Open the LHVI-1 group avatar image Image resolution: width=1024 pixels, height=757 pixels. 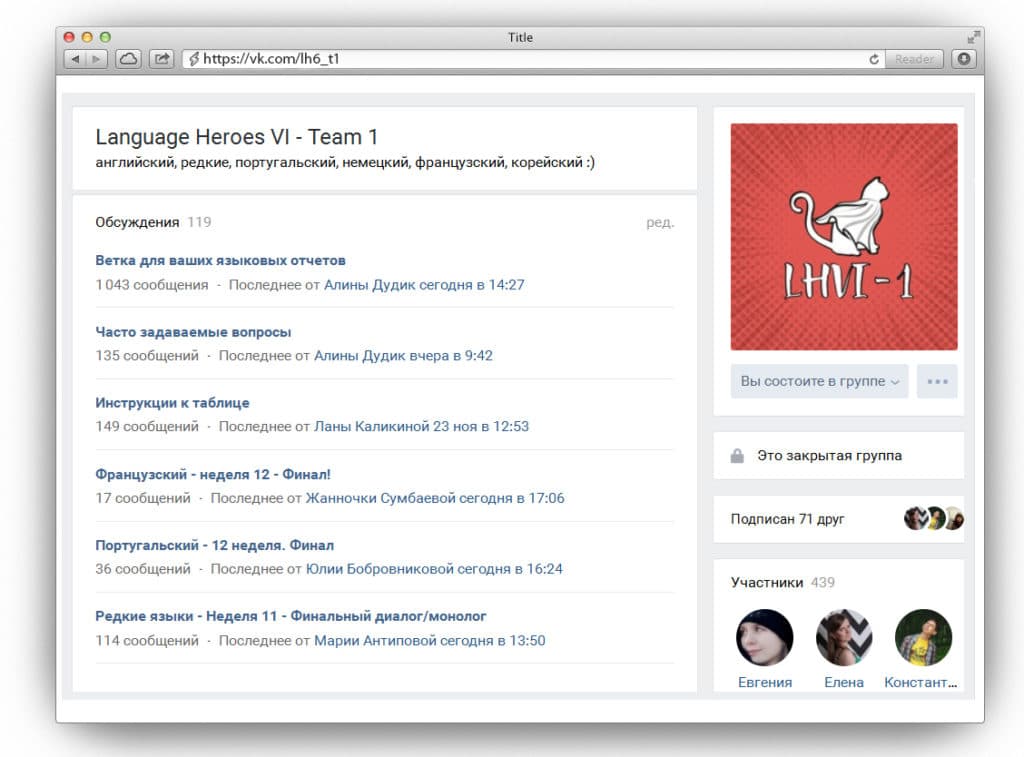coord(844,236)
